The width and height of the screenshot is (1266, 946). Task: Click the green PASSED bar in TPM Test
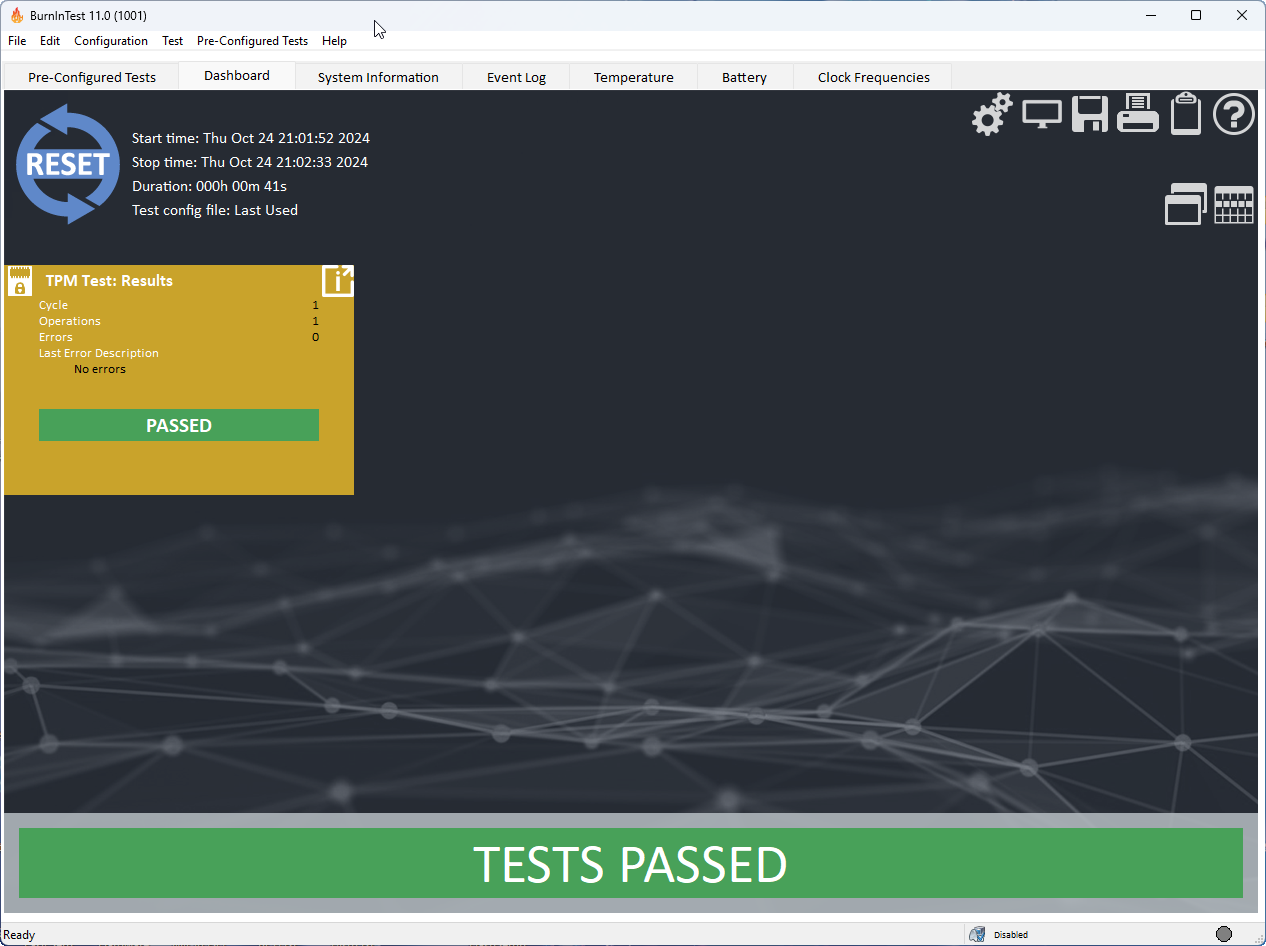[179, 425]
